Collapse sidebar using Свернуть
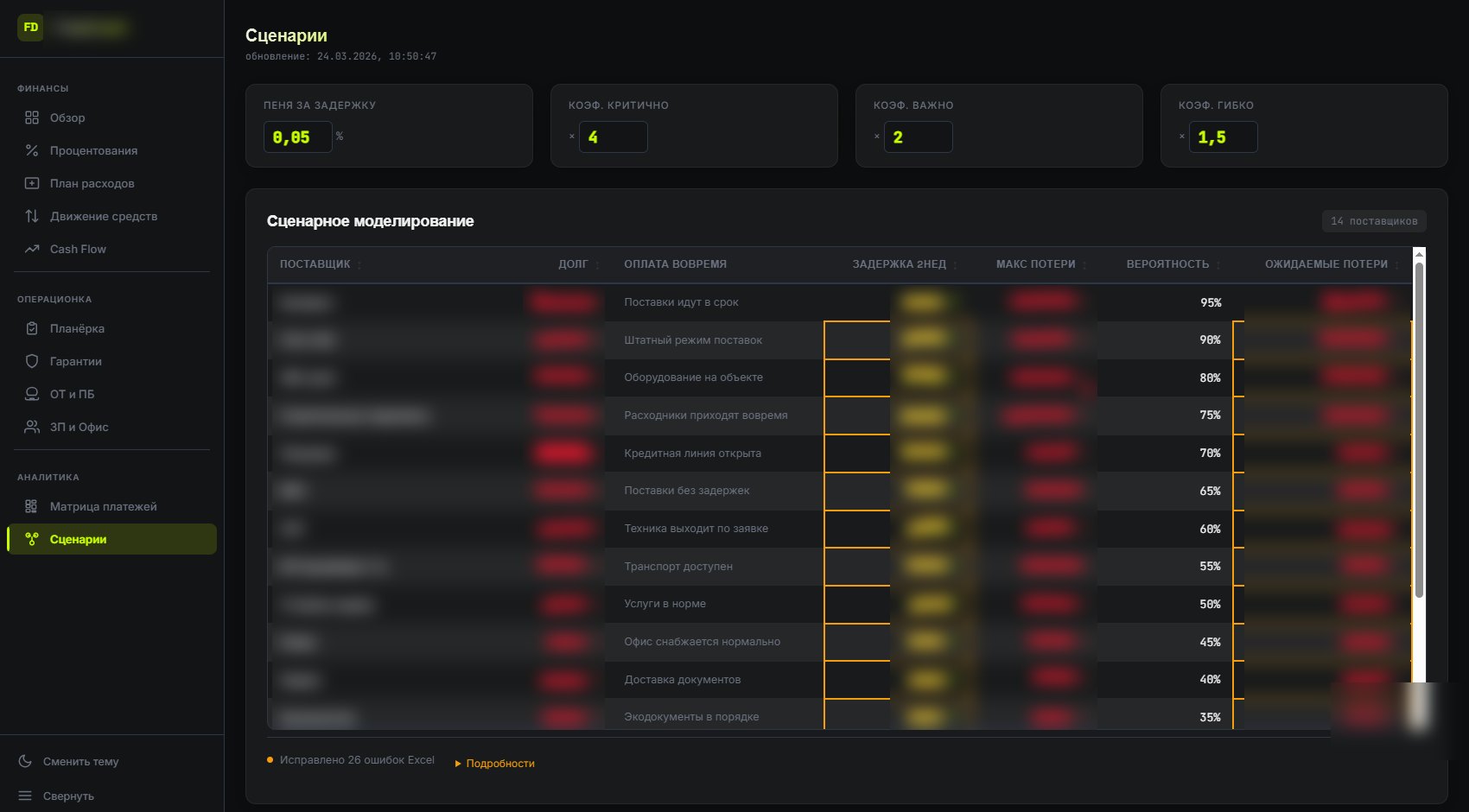 pyautogui.click(x=68, y=796)
